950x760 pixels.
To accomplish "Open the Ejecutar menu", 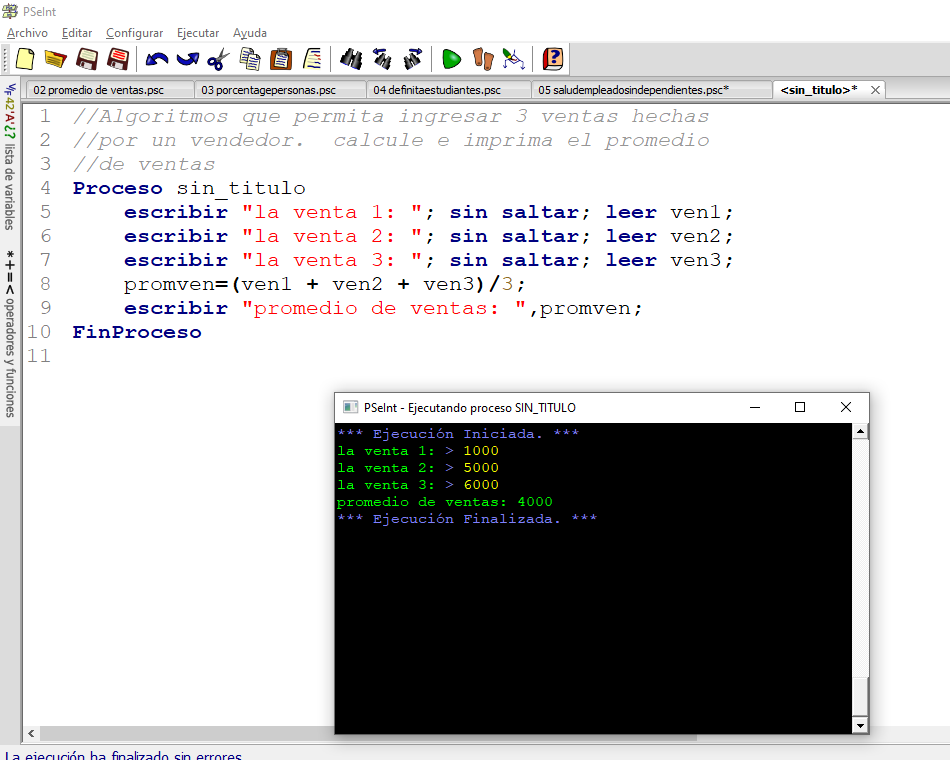I will (198, 33).
